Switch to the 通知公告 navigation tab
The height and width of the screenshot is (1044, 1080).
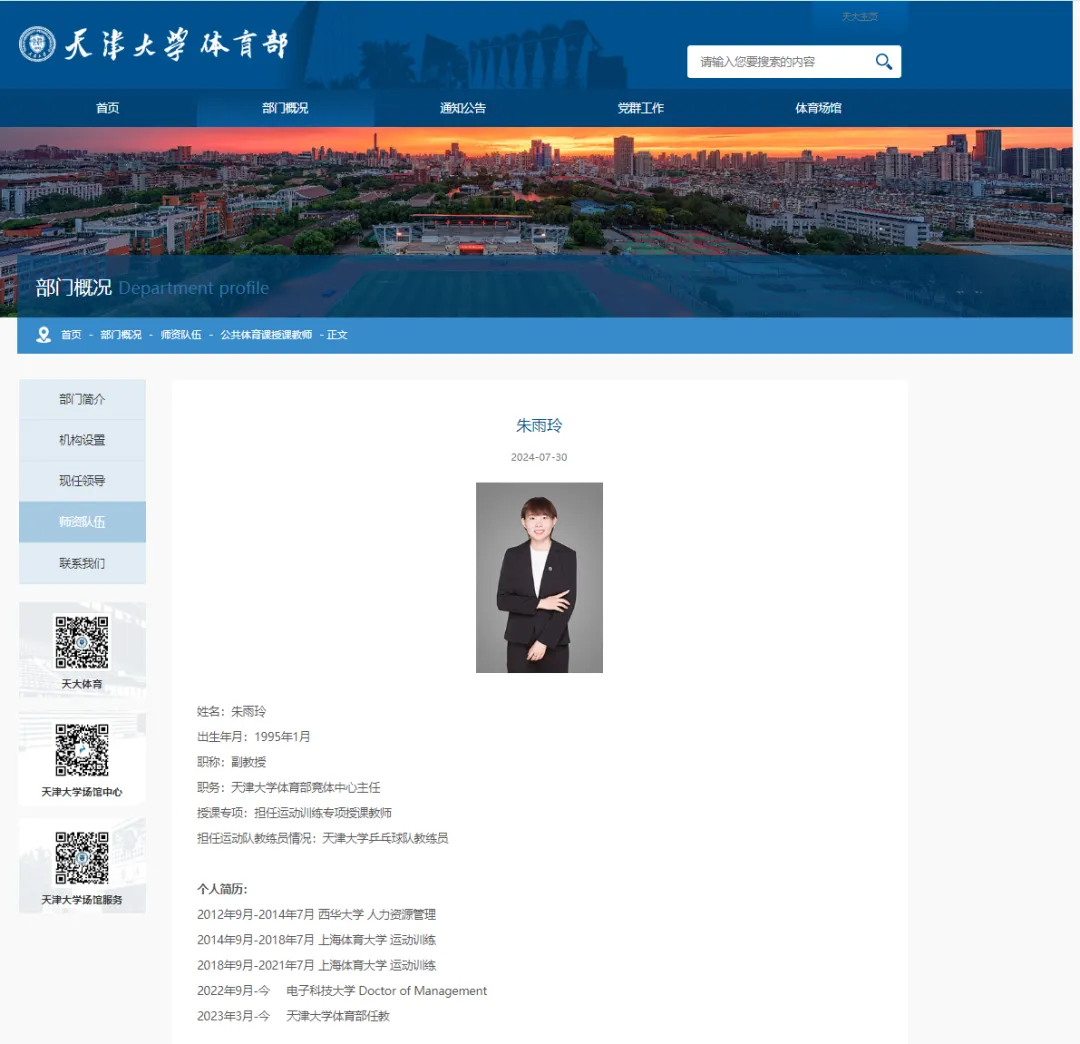coord(464,108)
